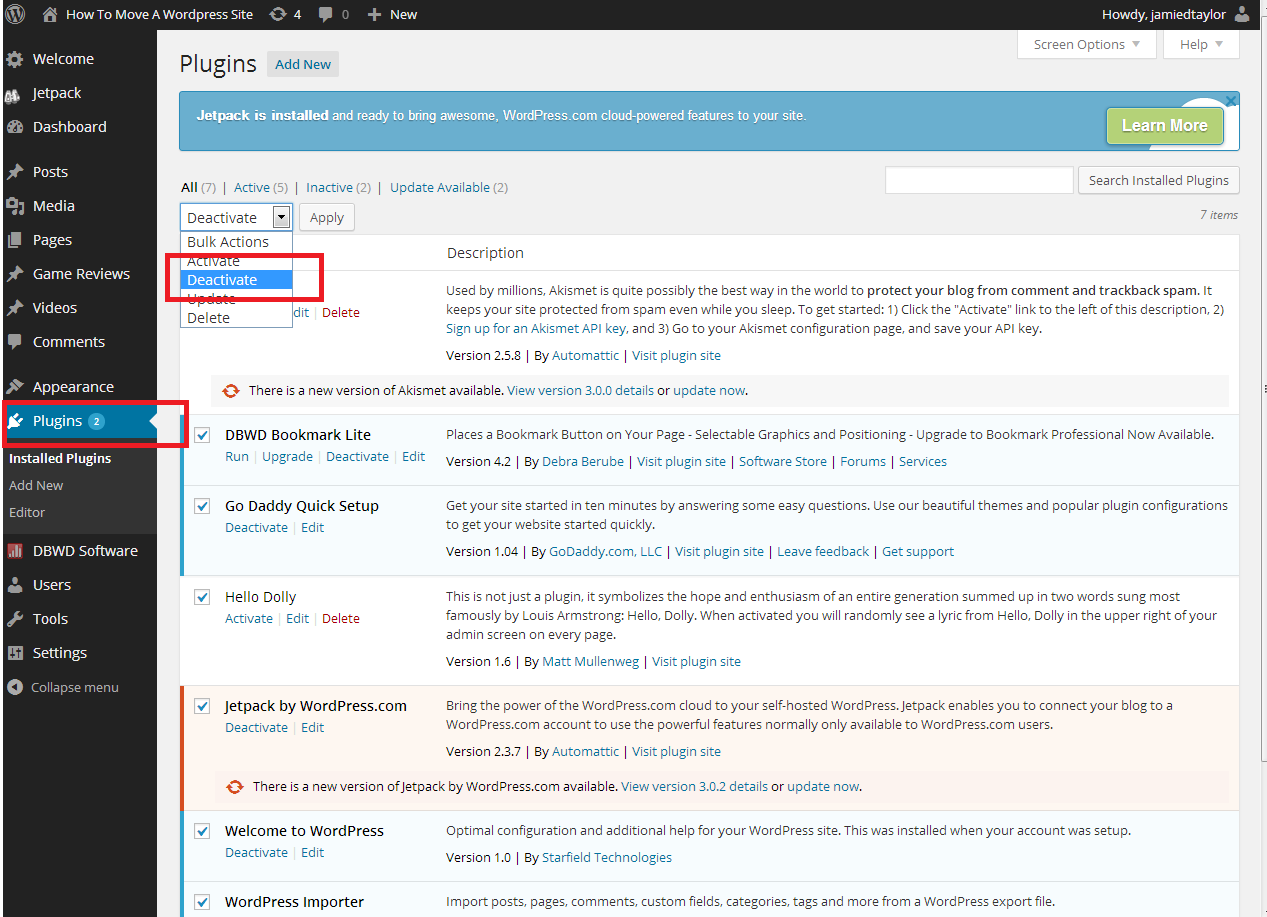Click Starfield Technologies author link

(607, 858)
